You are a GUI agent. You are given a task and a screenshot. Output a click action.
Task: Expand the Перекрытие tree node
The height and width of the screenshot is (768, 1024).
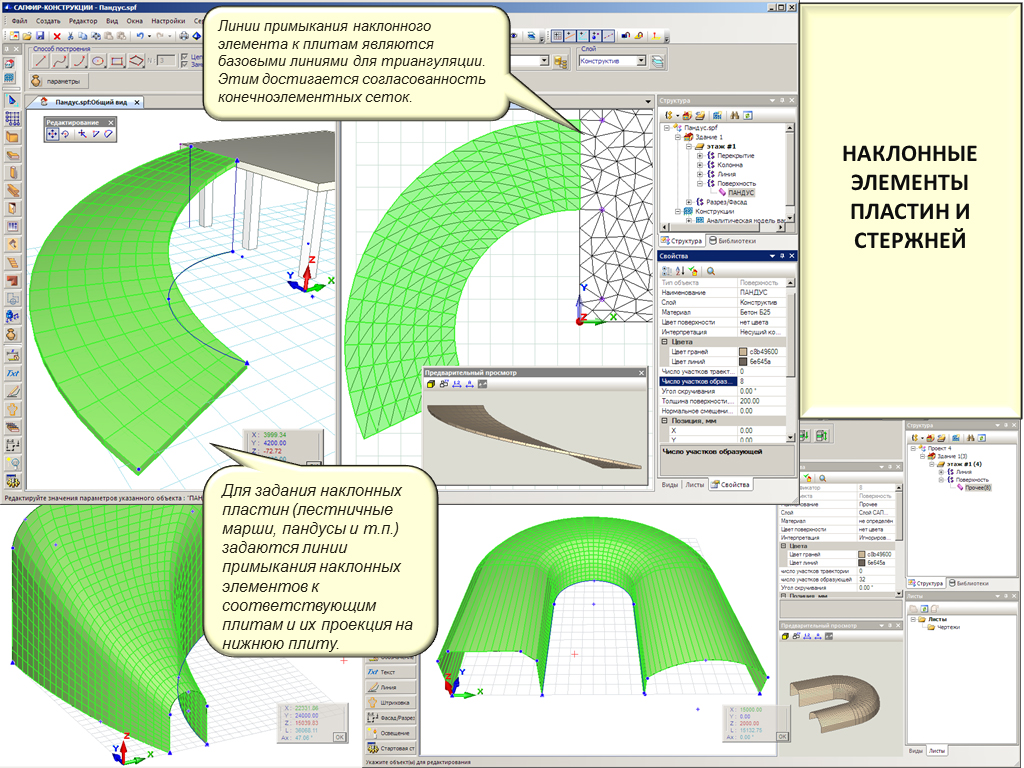[x=700, y=156]
